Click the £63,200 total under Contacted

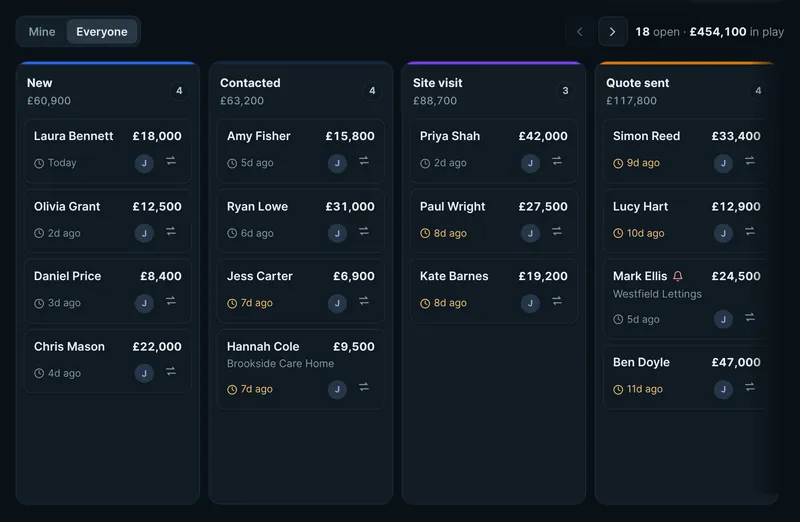(242, 101)
